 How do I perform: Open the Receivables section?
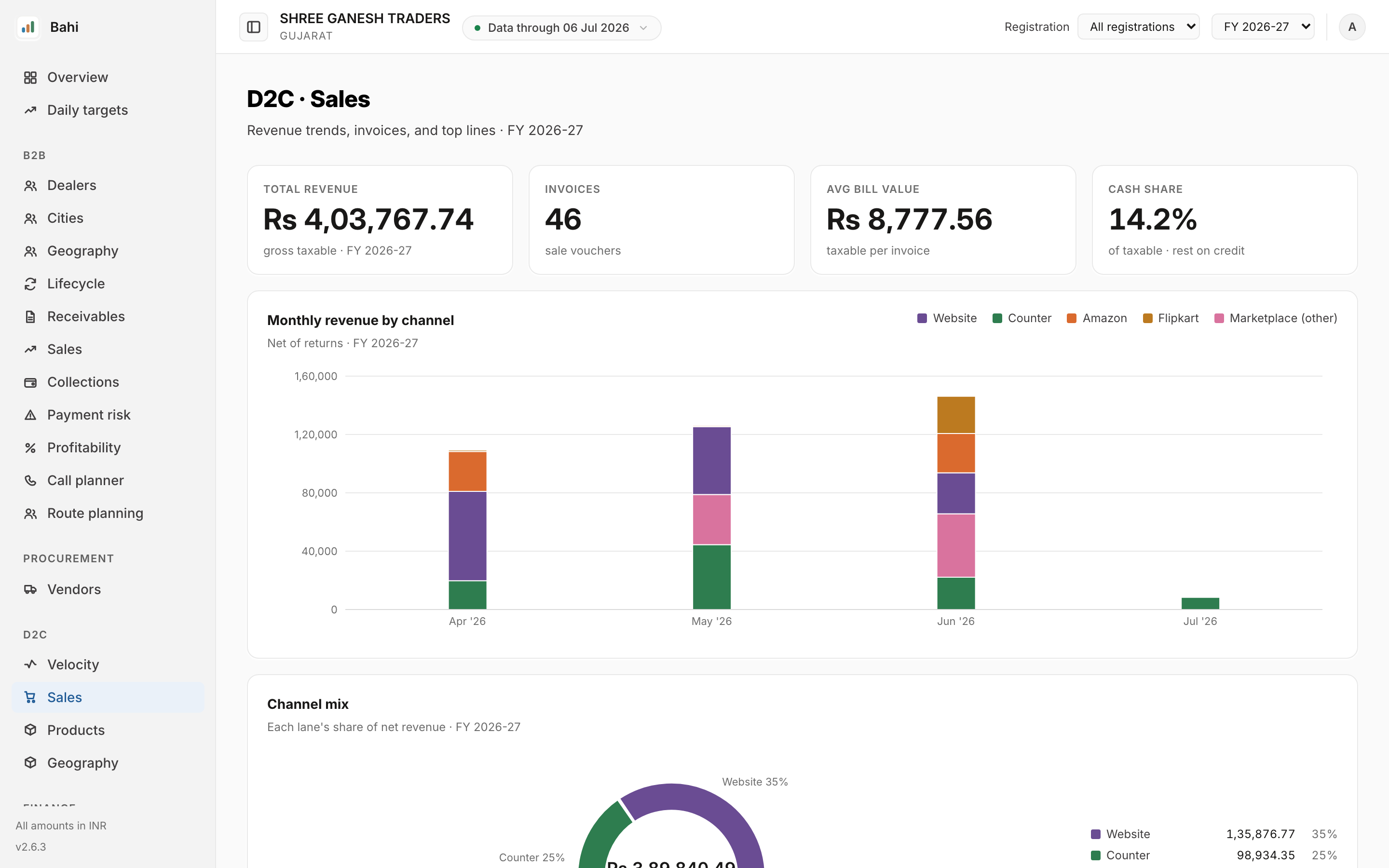coord(108,316)
